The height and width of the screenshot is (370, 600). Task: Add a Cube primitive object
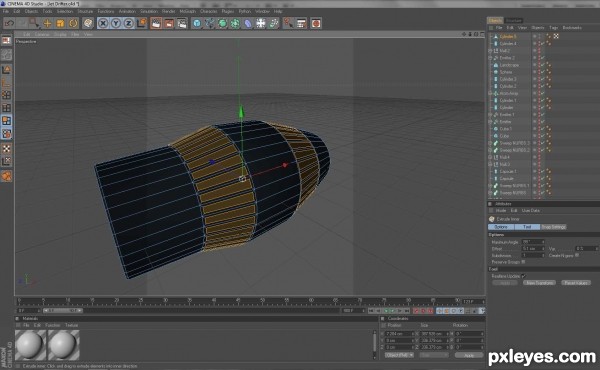[197, 23]
